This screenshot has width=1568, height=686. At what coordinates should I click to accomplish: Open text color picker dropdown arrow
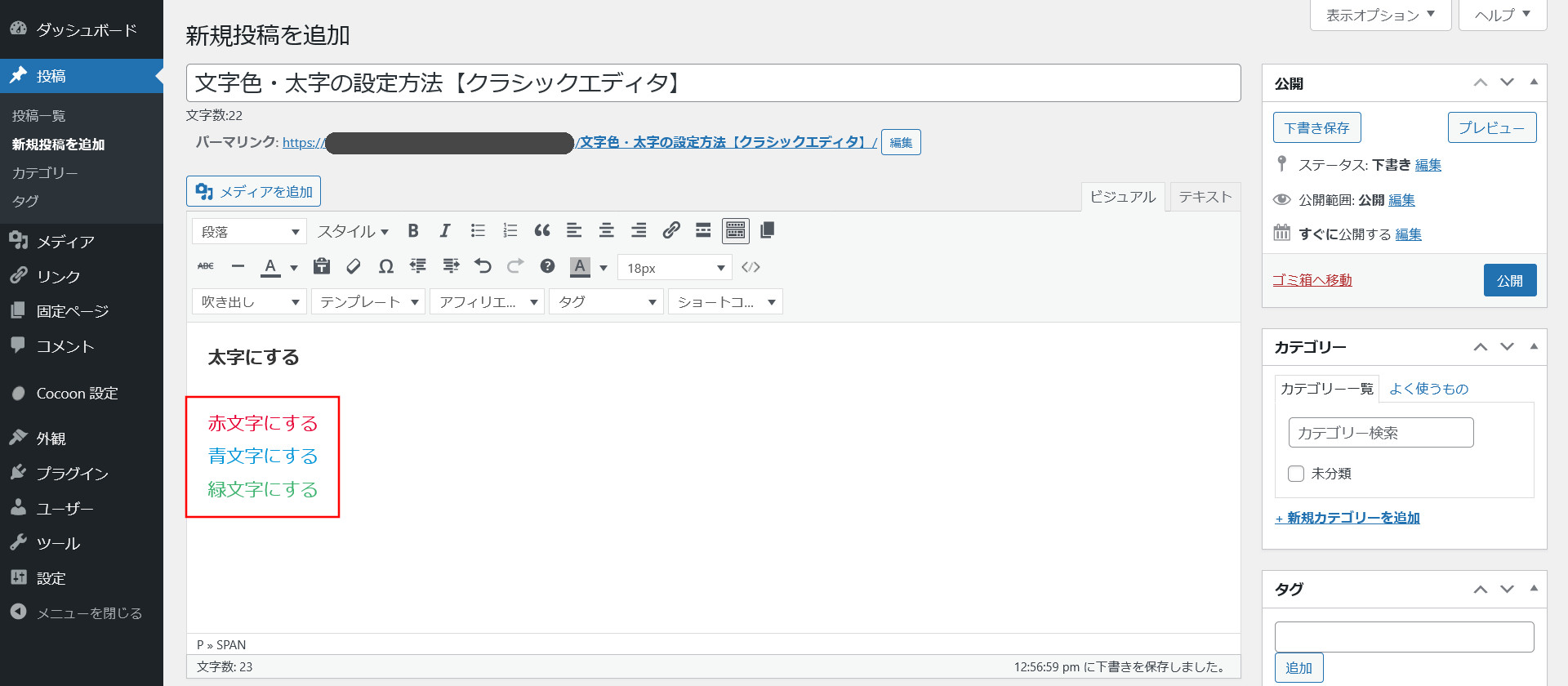coord(293,267)
